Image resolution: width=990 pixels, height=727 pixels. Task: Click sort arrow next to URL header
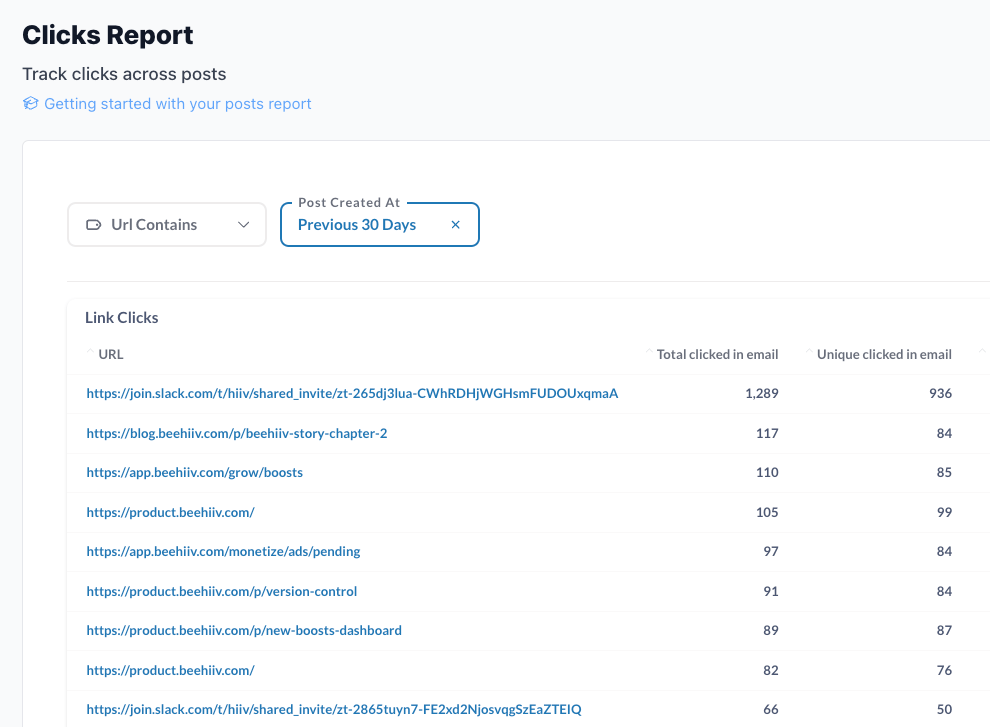pos(90,351)
